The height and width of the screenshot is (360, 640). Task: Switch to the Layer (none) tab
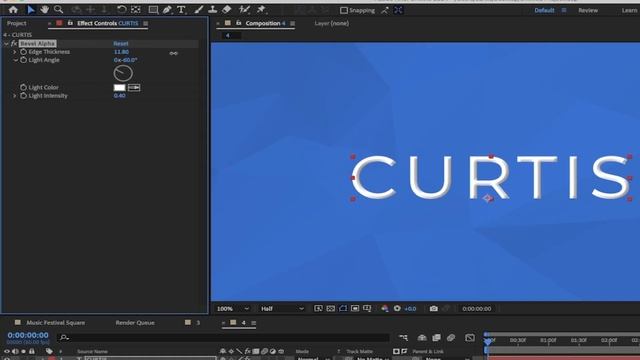point(331,23)
